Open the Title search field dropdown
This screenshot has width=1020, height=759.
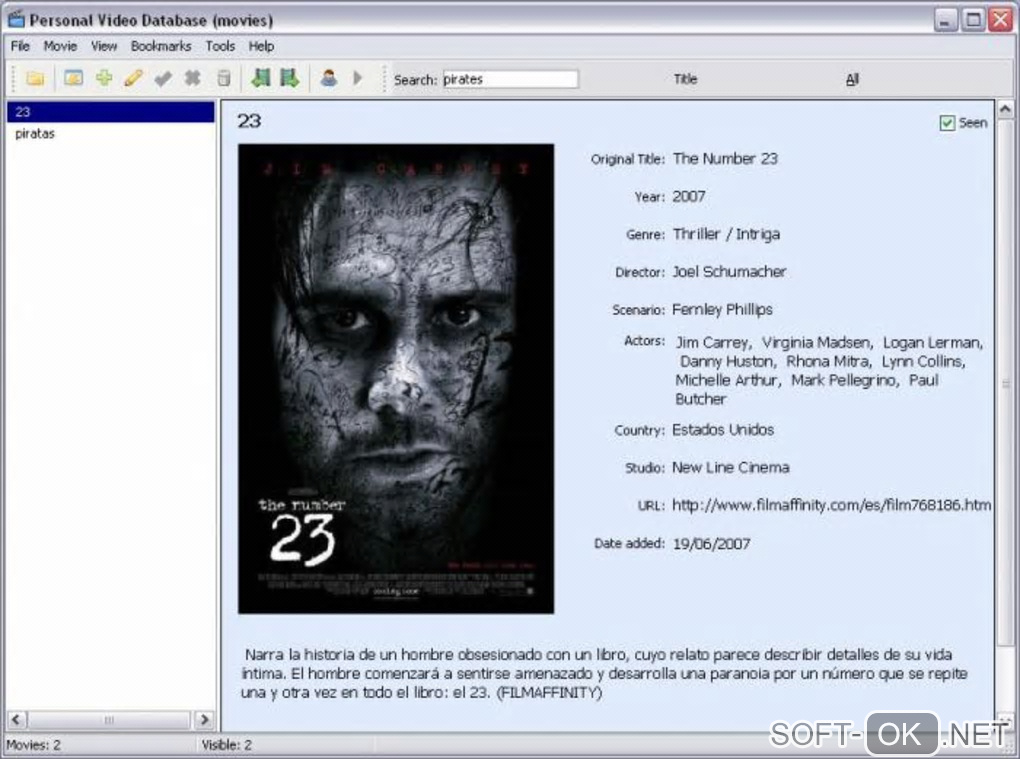686,79
